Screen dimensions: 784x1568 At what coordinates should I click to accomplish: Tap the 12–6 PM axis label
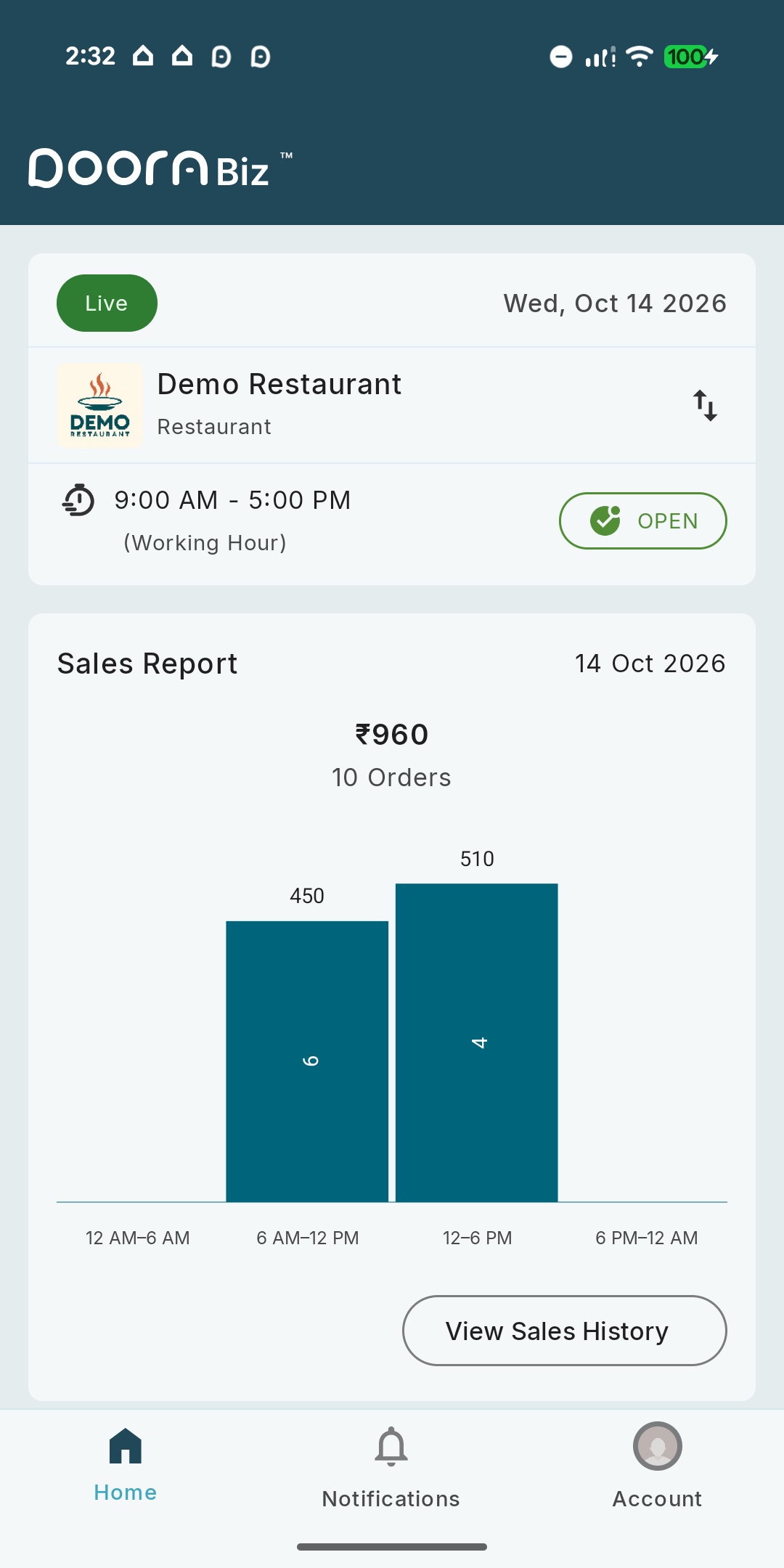click(478, 1238)
